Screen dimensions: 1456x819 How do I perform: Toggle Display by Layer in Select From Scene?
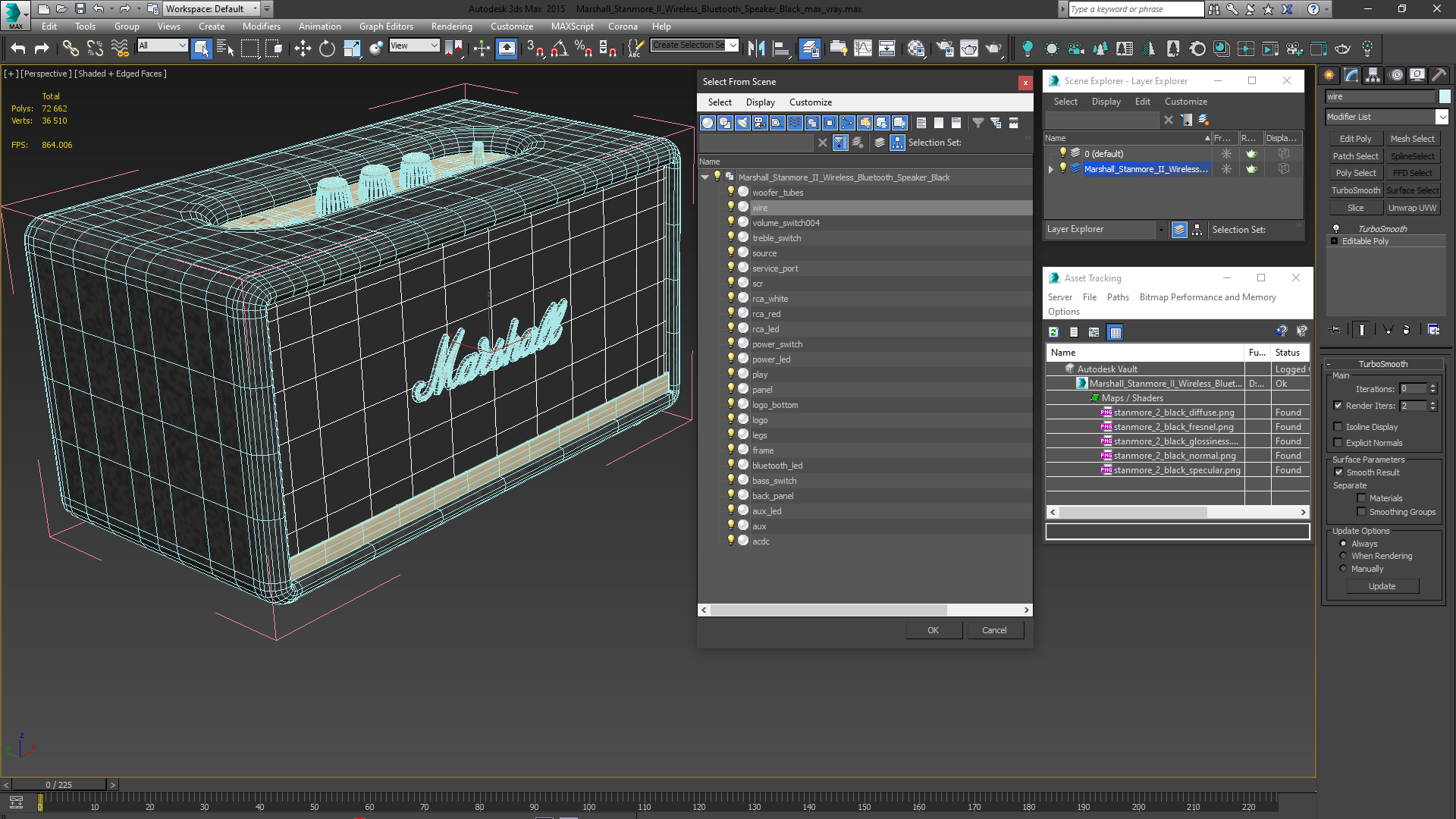point(880,143)
